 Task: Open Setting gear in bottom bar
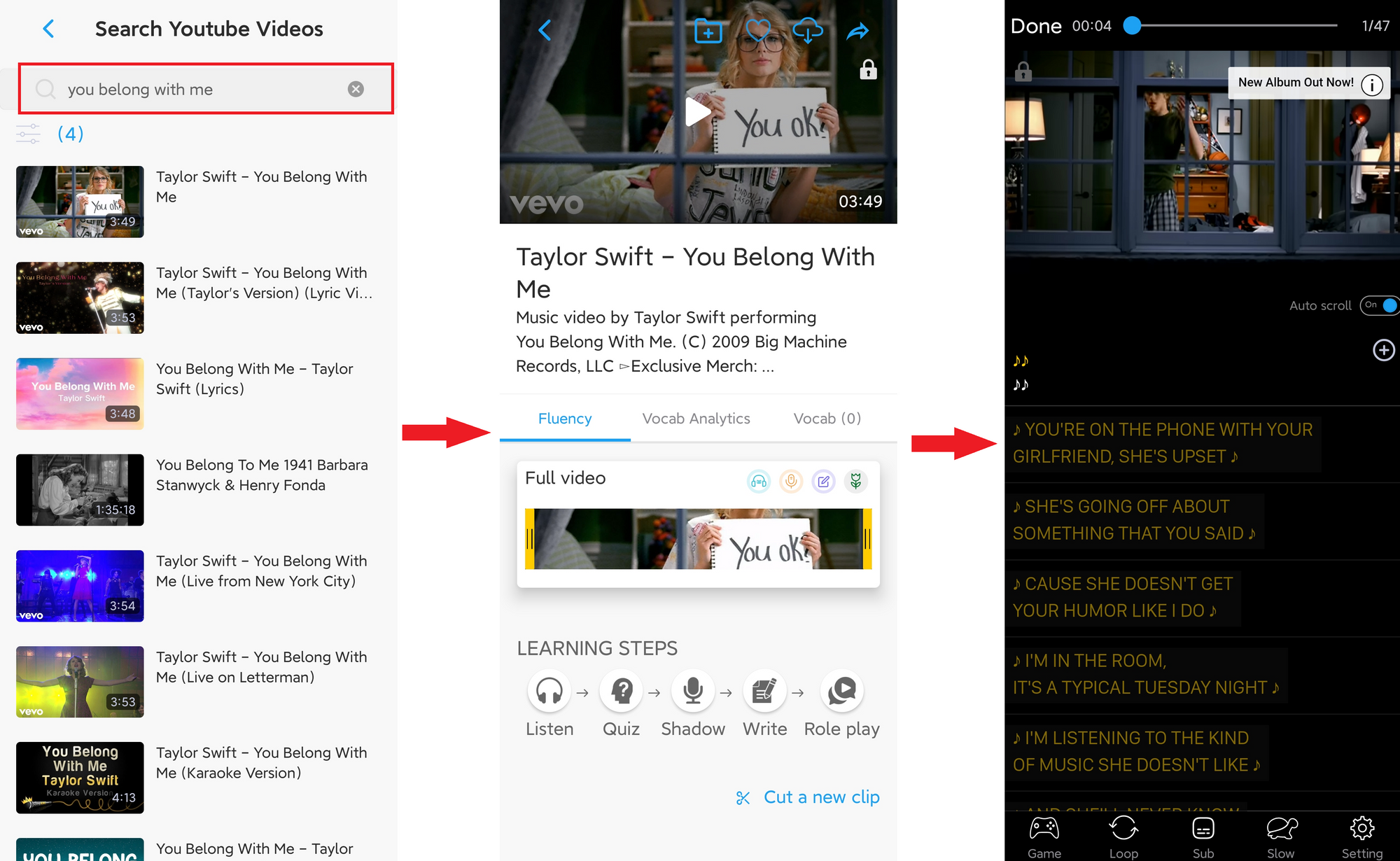click(1361, 836)
